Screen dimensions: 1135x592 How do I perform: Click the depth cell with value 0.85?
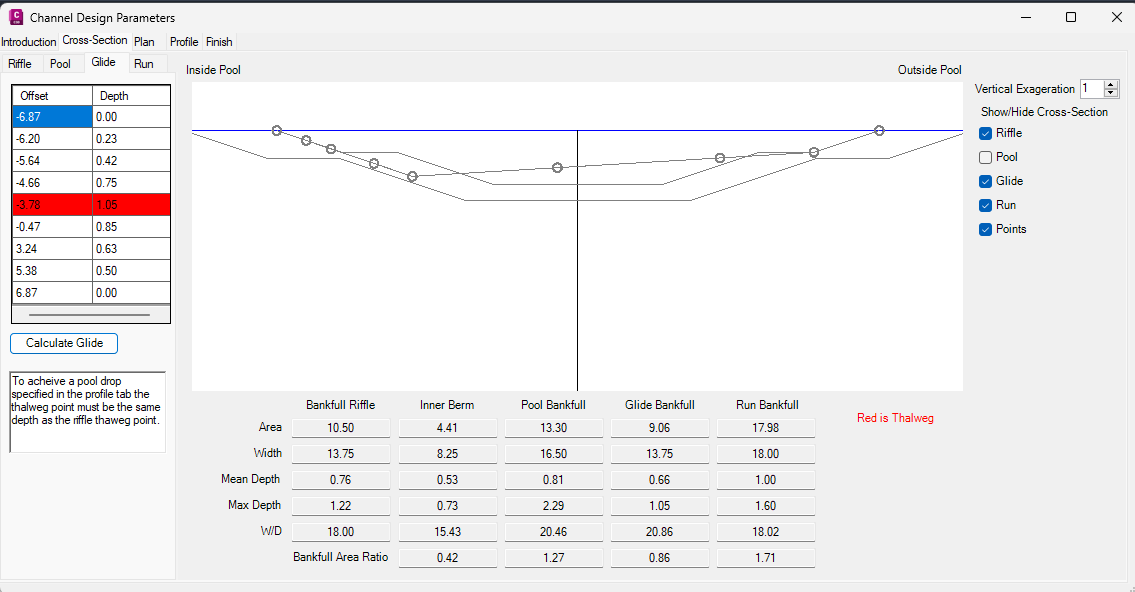(131, 227)
